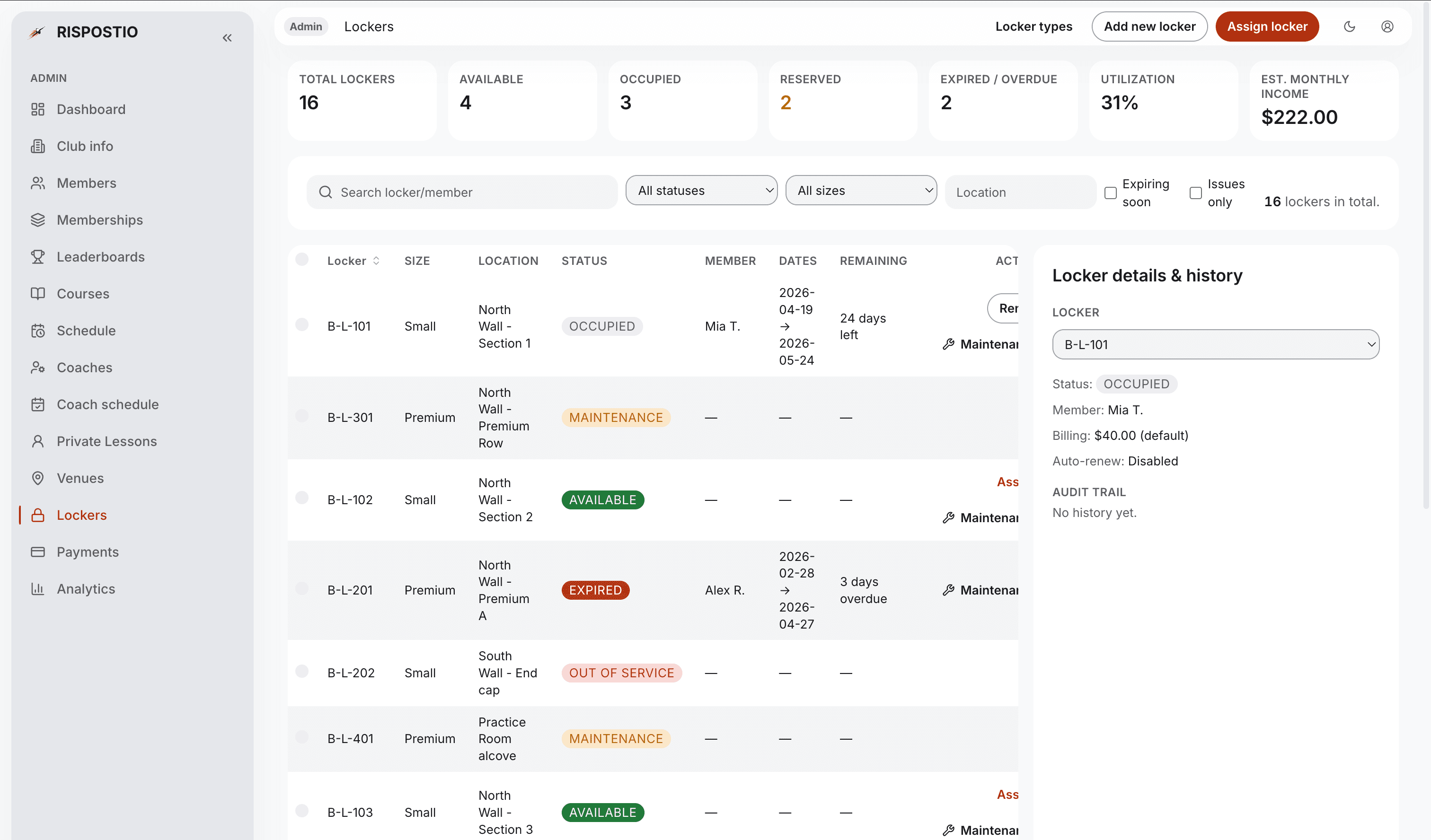Click the Payments card icon

37,551
